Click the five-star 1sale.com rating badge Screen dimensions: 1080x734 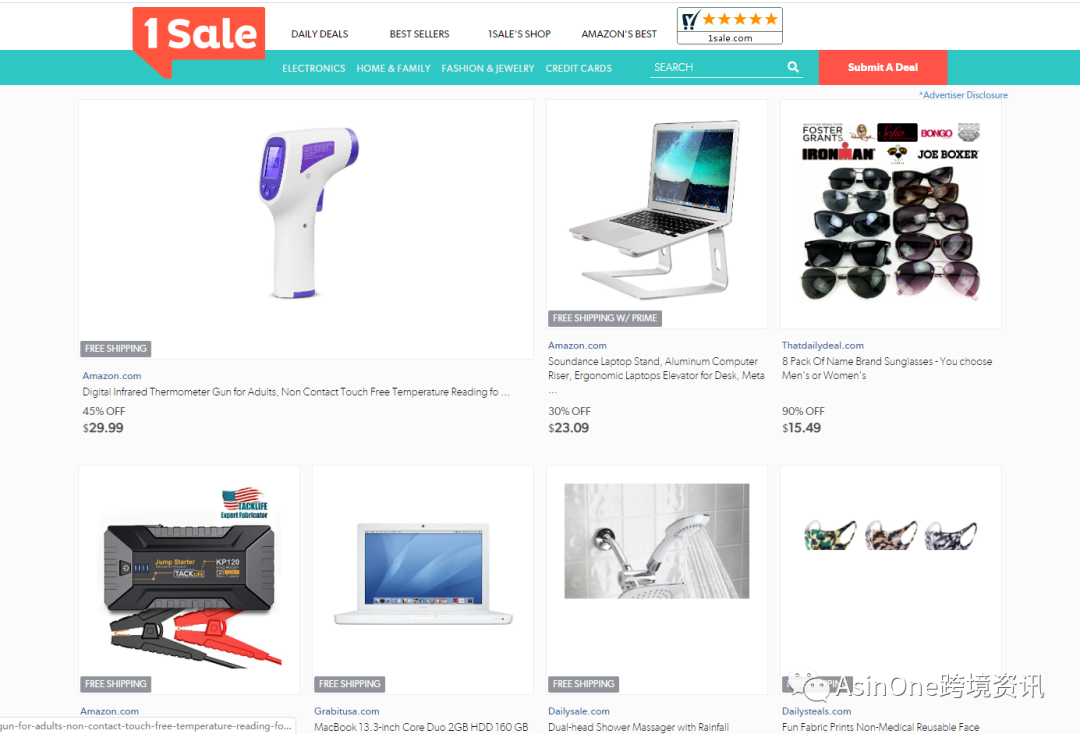729,26
